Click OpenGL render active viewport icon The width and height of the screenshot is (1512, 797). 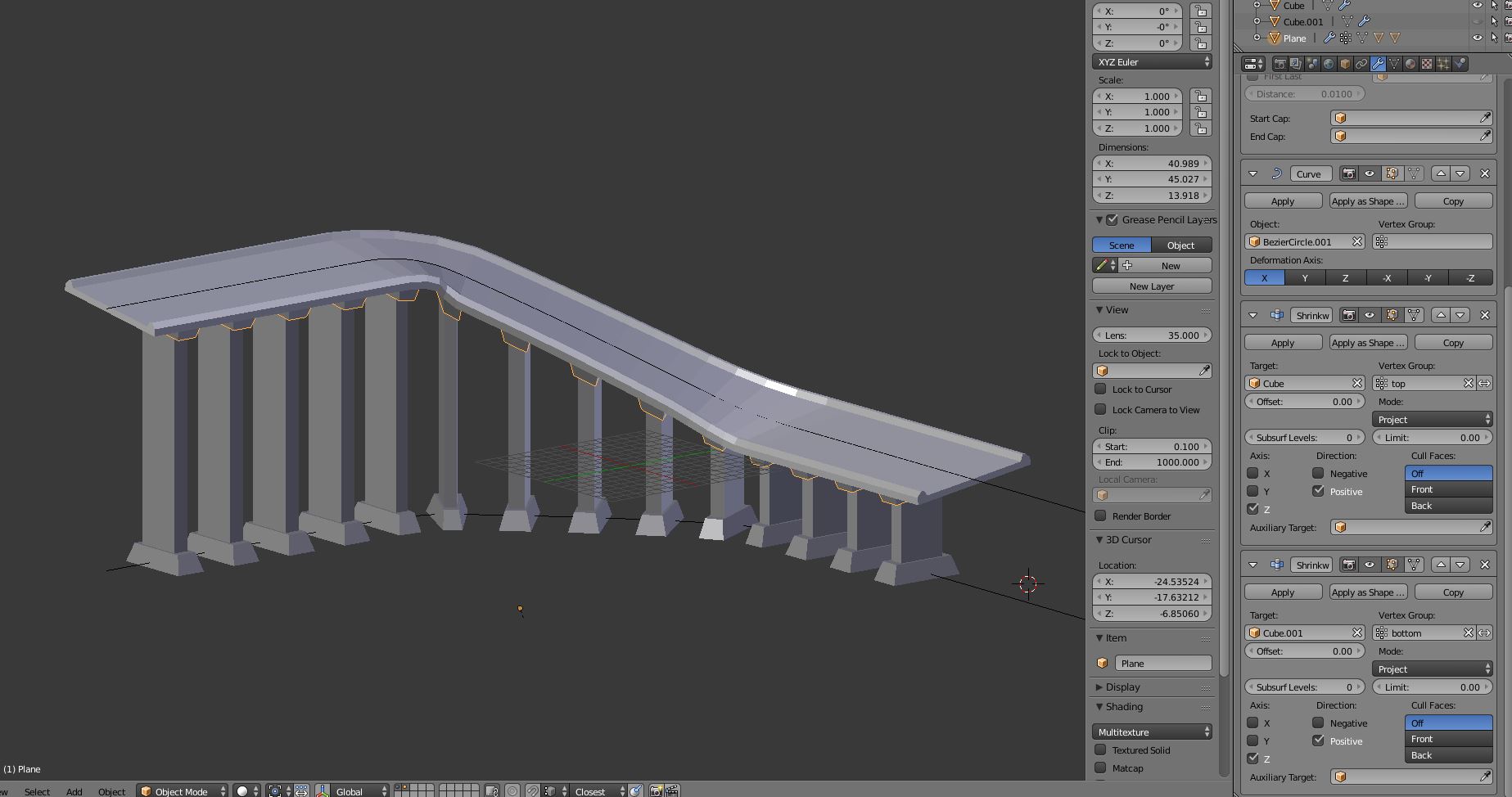click(x=656, y=790)
